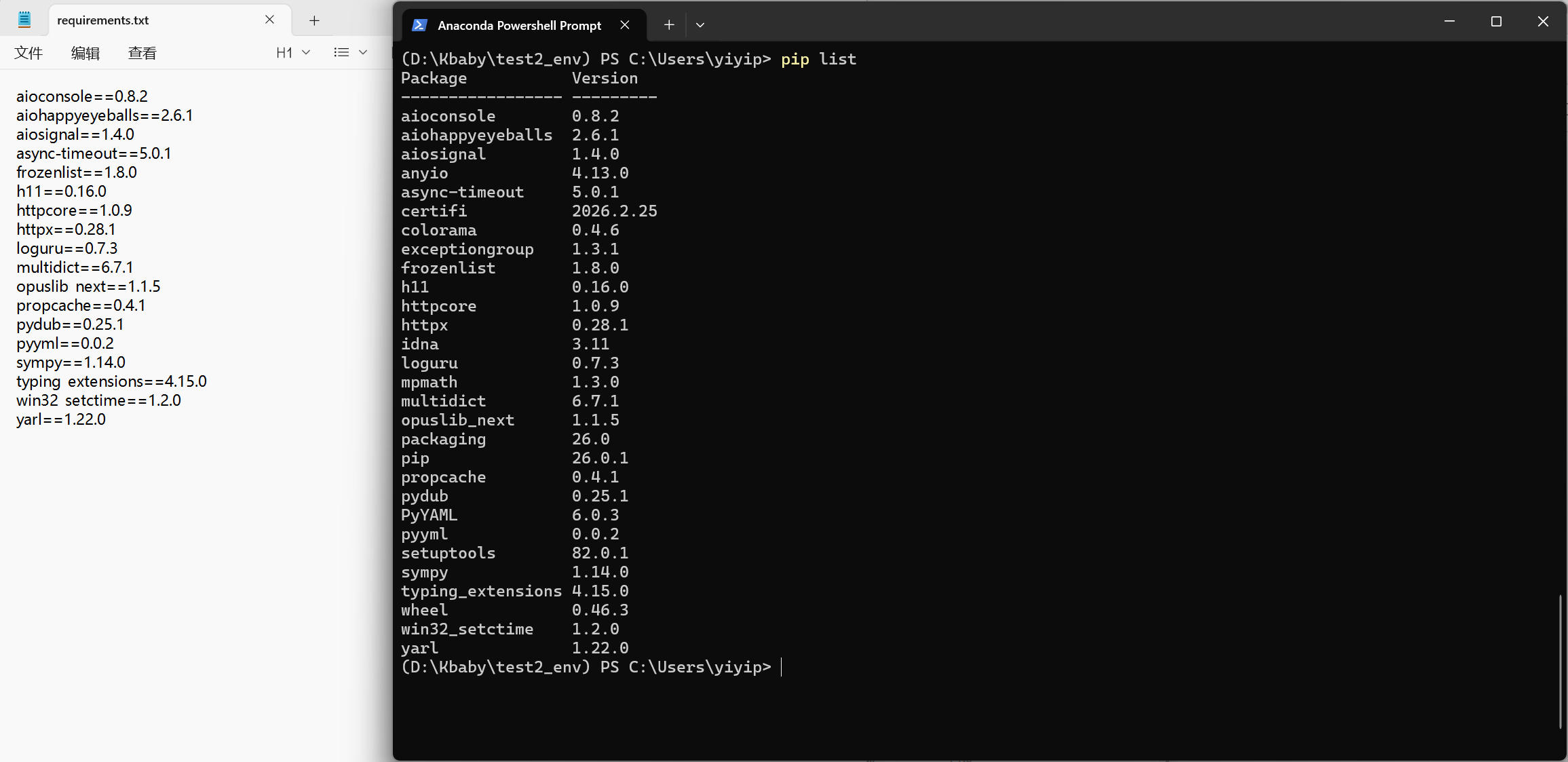The image size is (1568, 762).
Task: Close the requirements.txt tab
Action: click(x=269, y=20)
